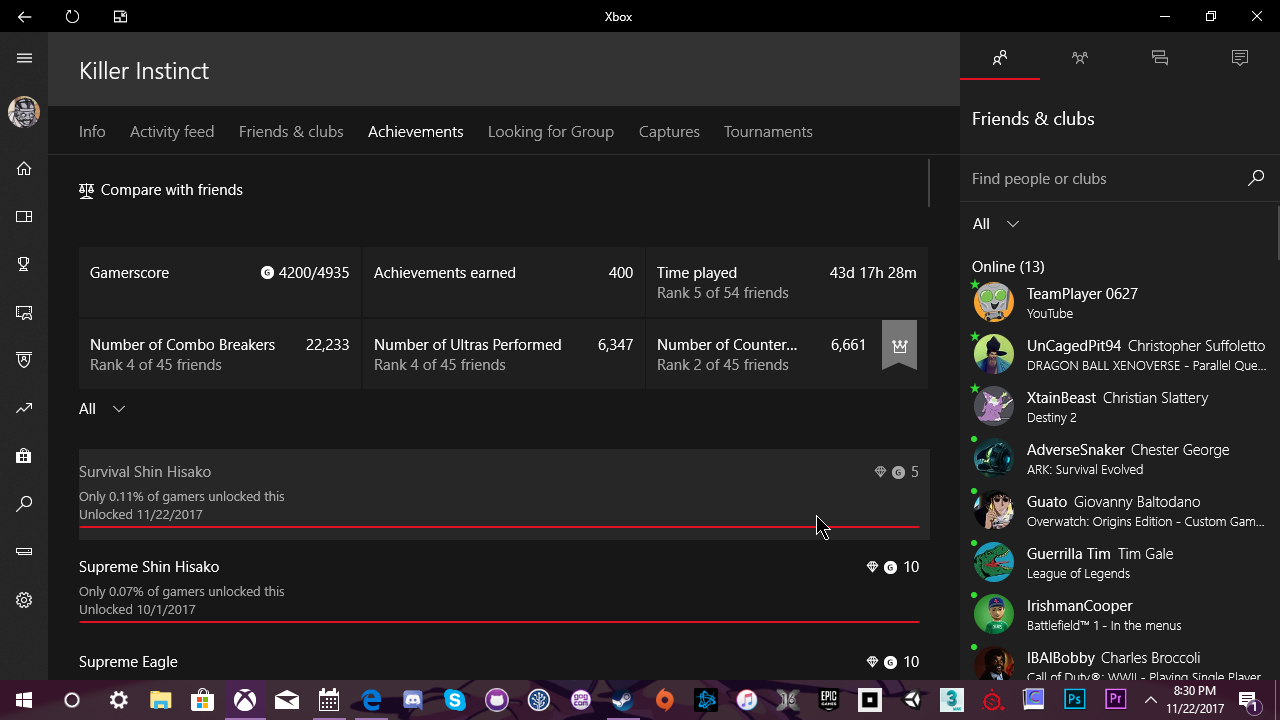Select friend Guerrilla Tim
The width and height of the screenshot is (1280, 720).
pos(1120,562)
